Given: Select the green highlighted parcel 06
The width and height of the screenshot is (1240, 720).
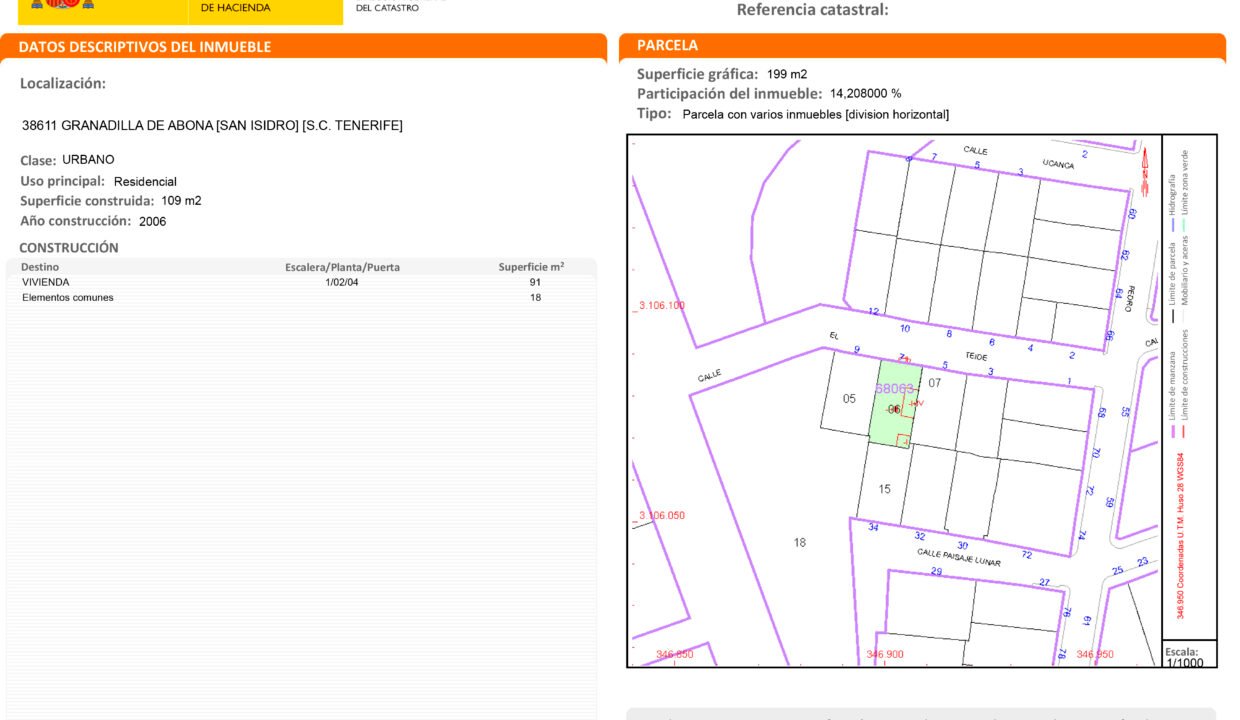Looking at the screenshot, I should tap(894, 401).
